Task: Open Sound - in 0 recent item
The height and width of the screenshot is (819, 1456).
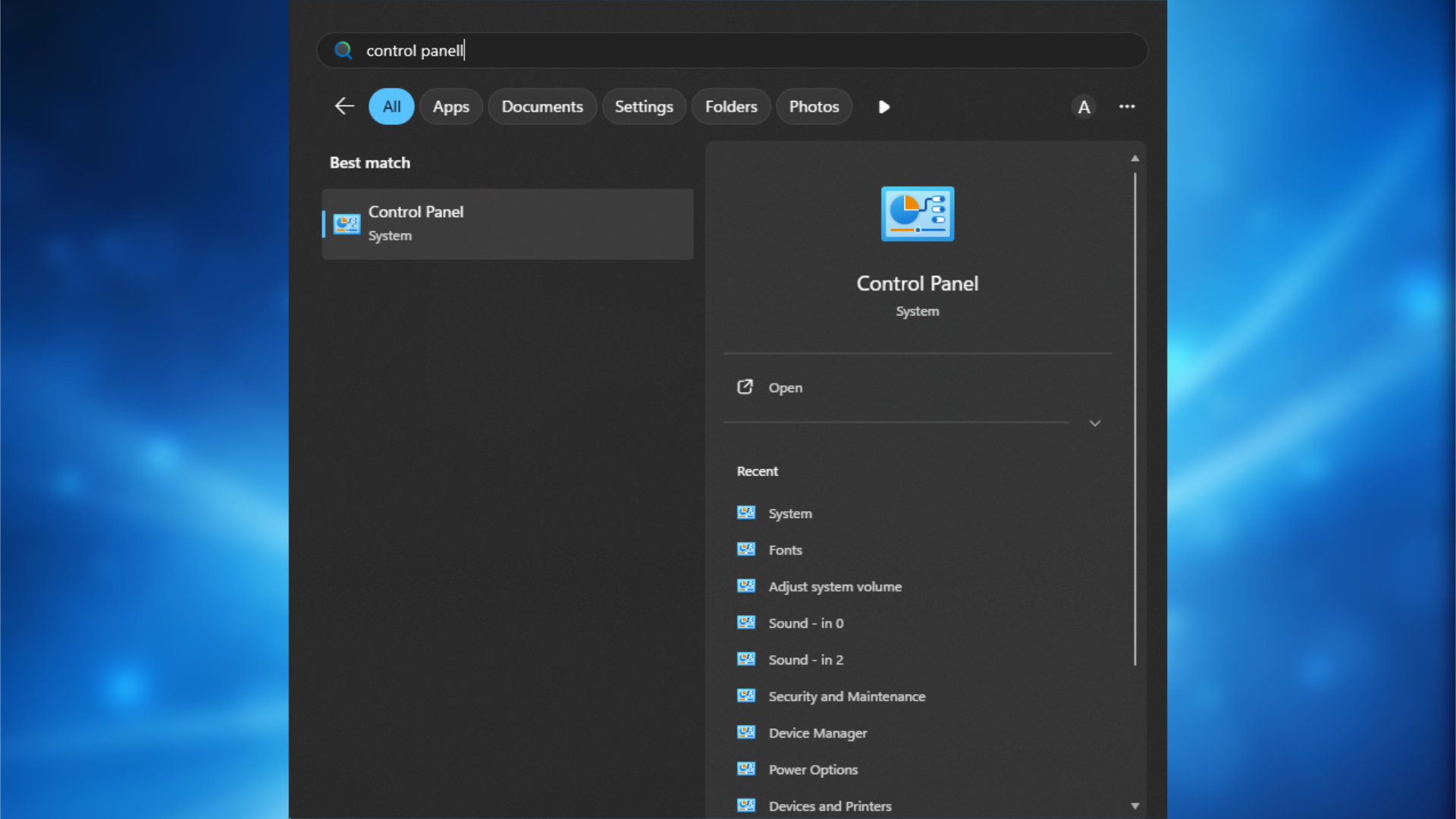Action: [806, 623]
